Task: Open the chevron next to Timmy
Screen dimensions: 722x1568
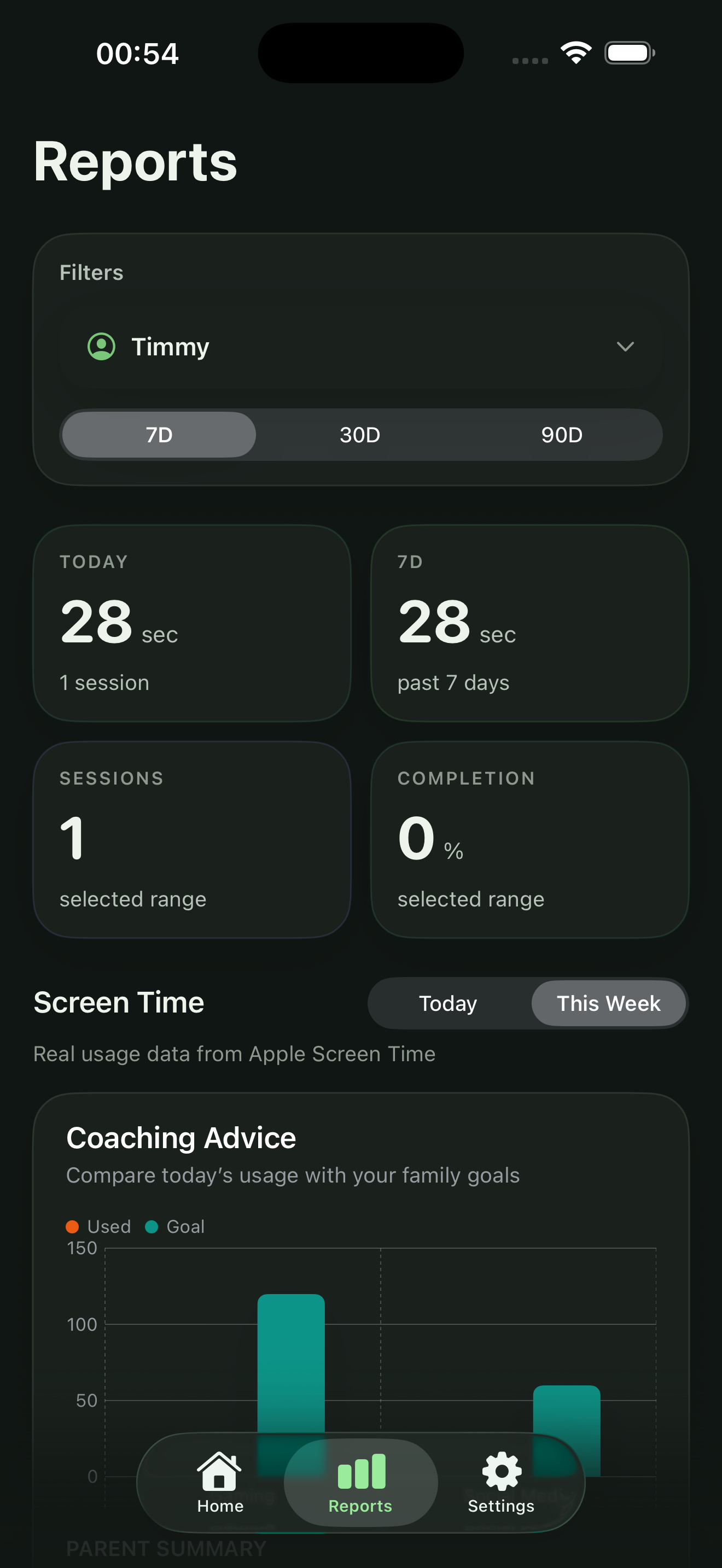Action: click(625, 347)
